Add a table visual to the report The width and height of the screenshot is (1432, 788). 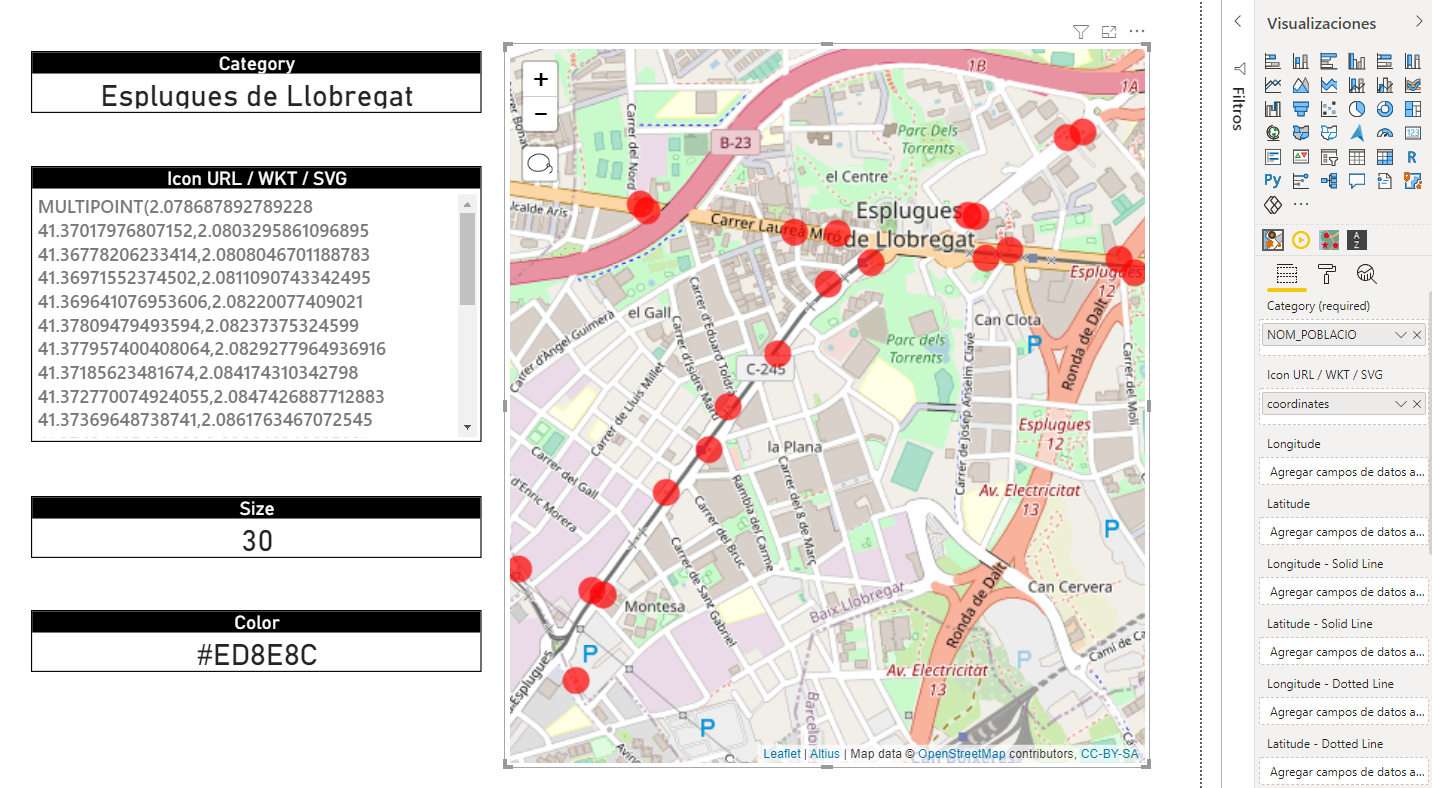[1358, 157]
